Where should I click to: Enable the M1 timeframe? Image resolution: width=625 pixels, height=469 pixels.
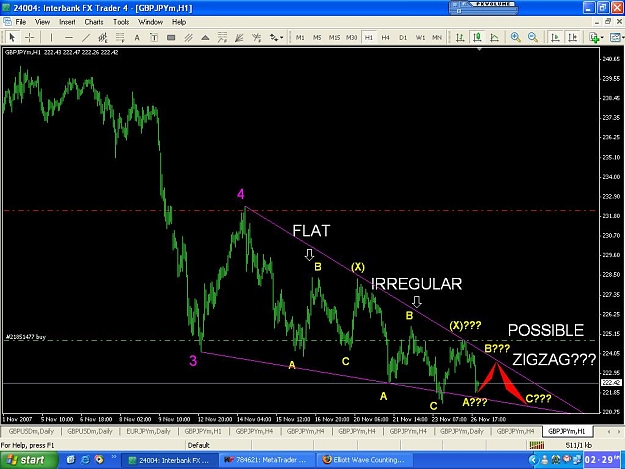[300, 37]
